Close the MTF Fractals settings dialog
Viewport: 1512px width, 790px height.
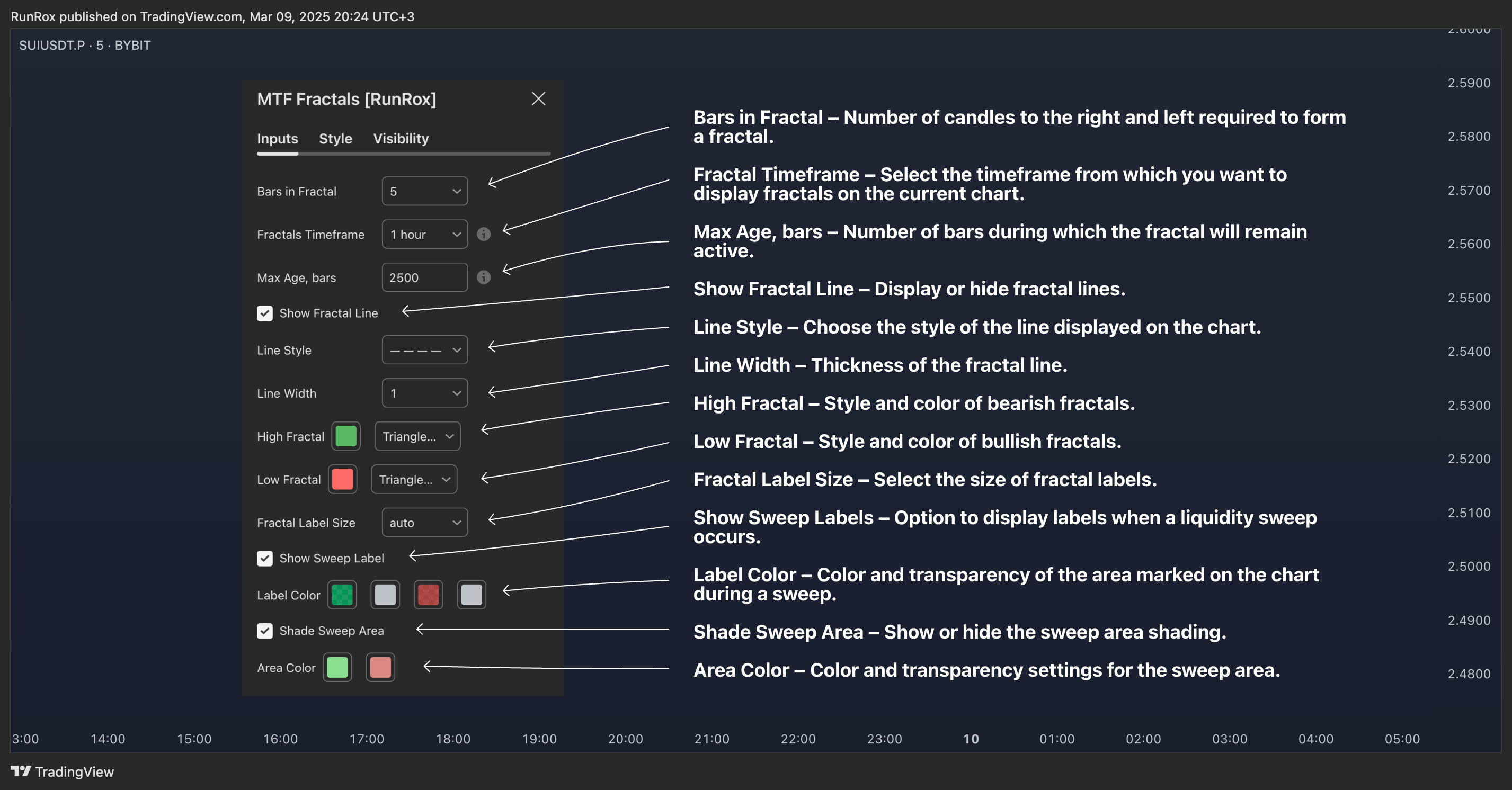pyautogui.click(x=538, y=98)
